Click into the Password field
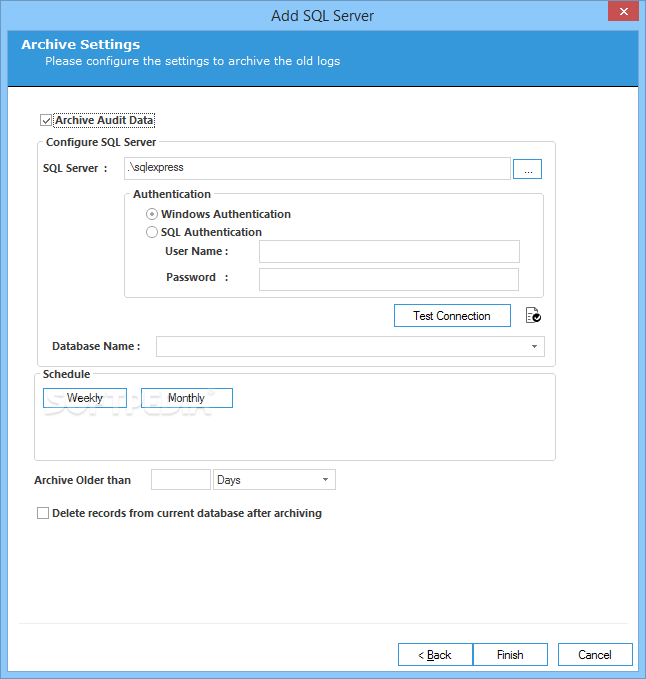This screenshot has width=646, height=679. pos(389,279)
